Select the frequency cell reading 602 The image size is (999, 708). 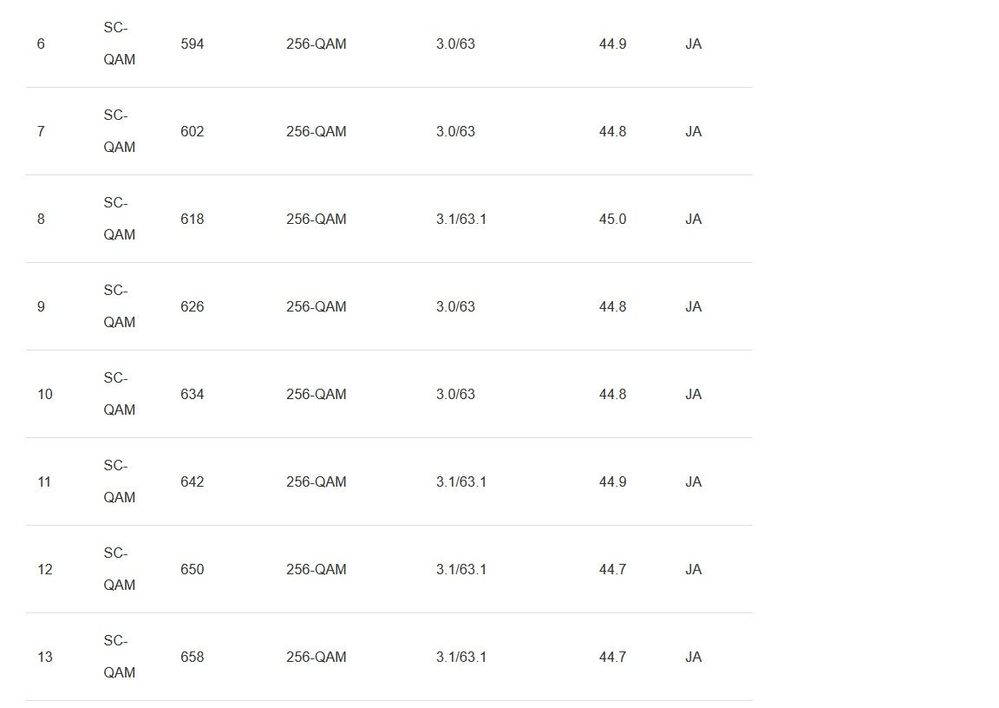coord(192,131)
